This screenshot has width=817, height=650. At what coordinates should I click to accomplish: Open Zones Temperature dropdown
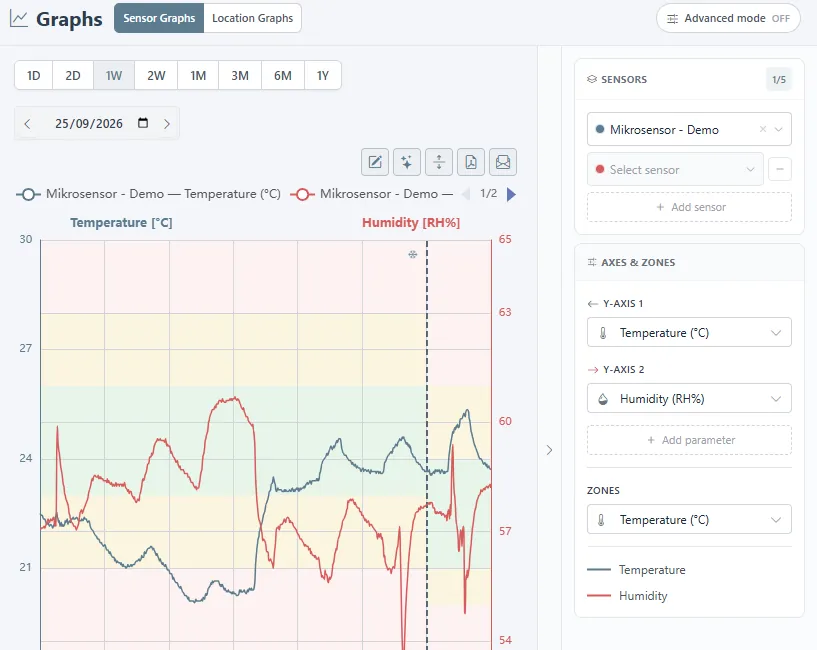click(689, 519)
